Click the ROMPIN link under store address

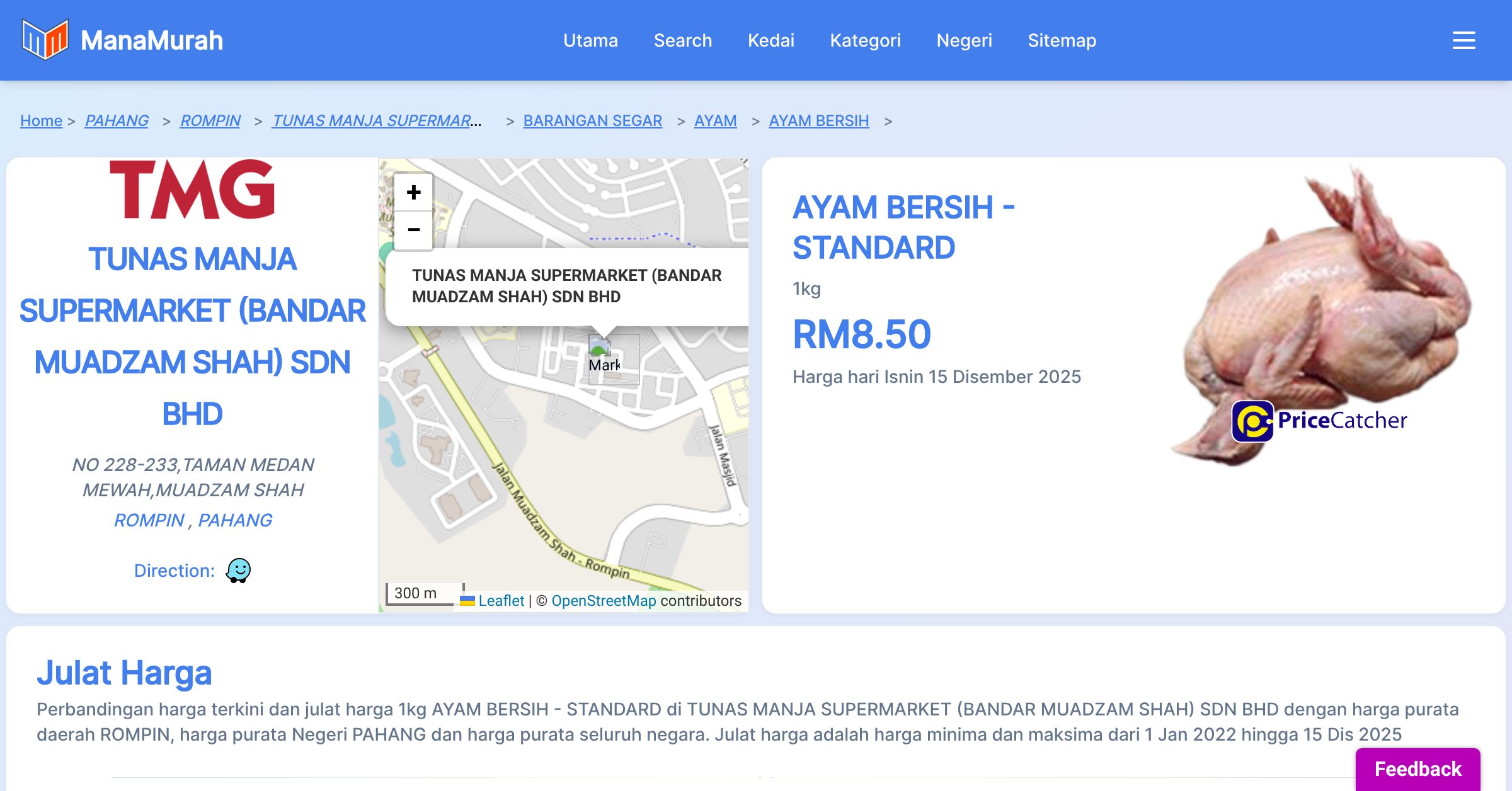tap(149, 520)
